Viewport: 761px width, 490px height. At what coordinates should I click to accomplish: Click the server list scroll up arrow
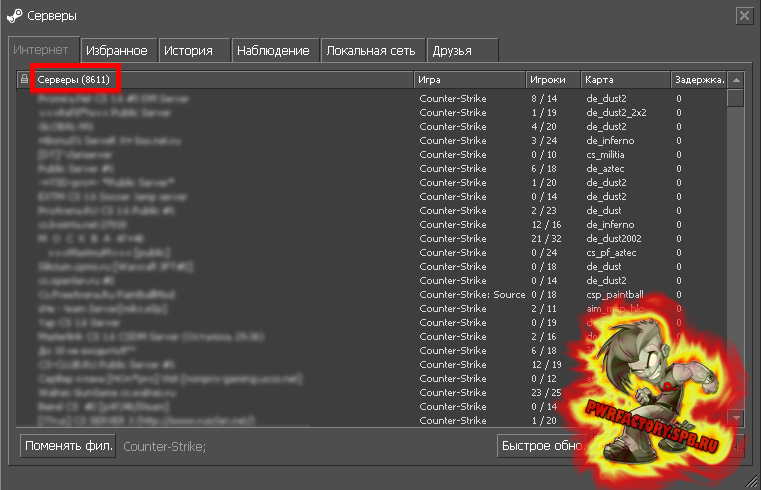(736, 79)
